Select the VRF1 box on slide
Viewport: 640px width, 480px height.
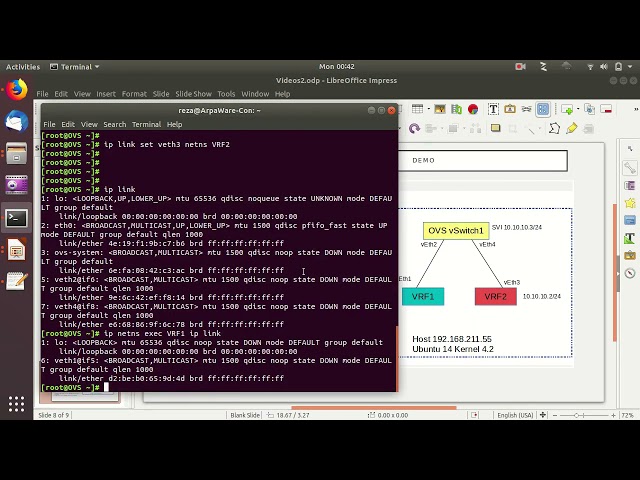point(423,296)
